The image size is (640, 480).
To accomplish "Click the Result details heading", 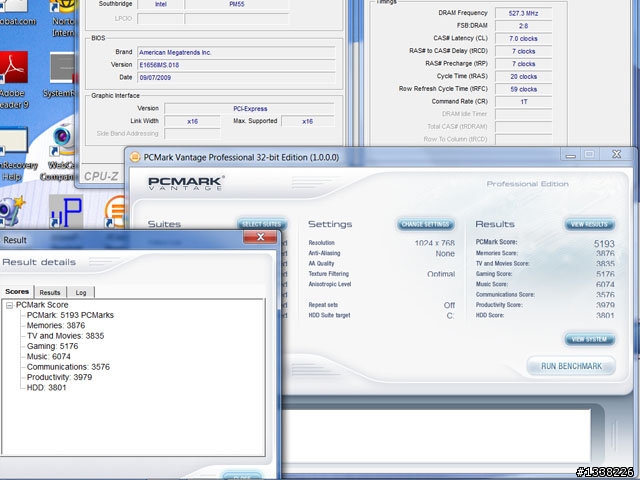I will (39, 262).
